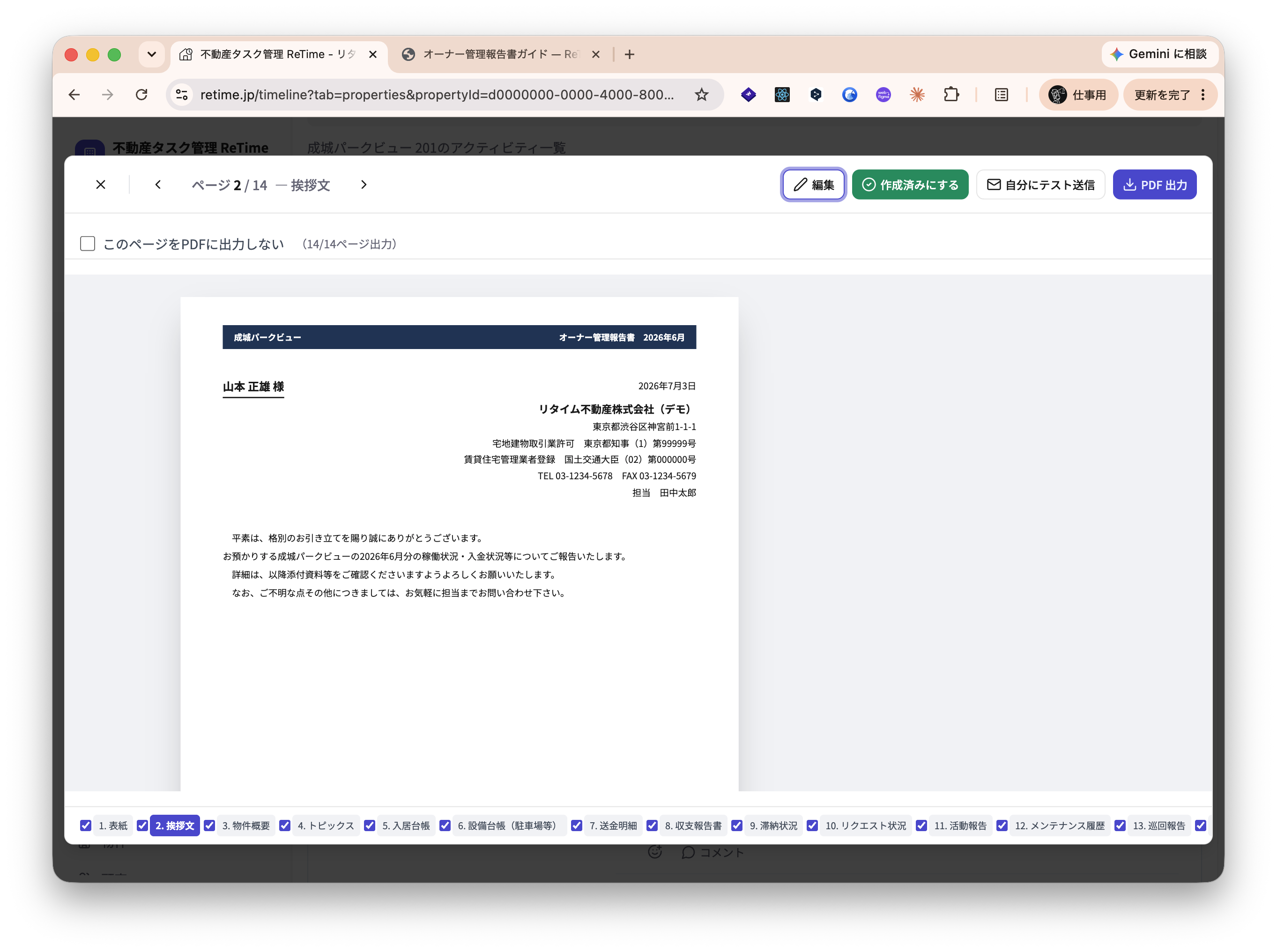
Task: Click the orange asterisk Claude extension icon
Action: pyautogui.click(x=917, y=95)
